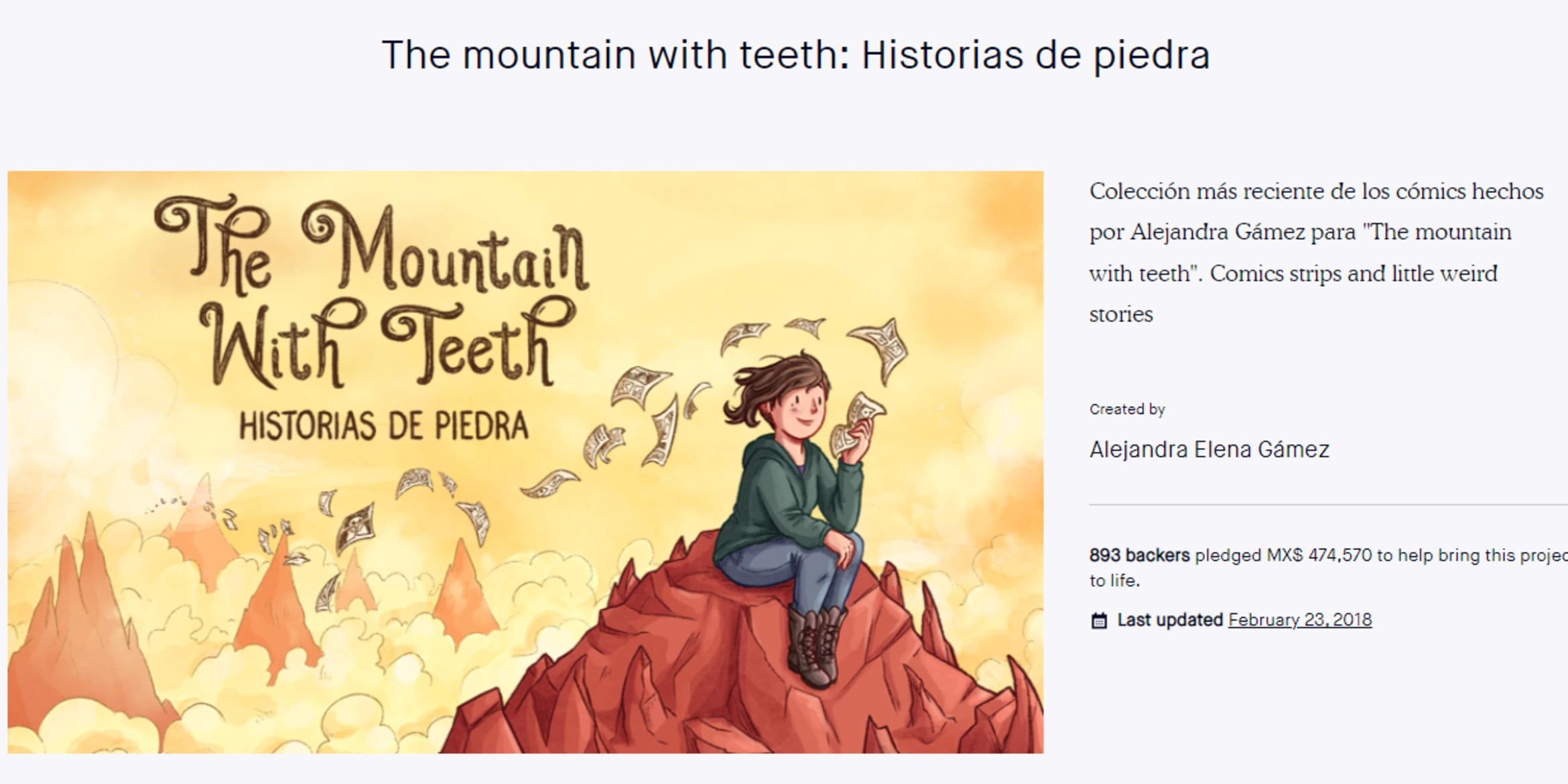Click the "to life." text ending the pledge line

[1114, 581]
